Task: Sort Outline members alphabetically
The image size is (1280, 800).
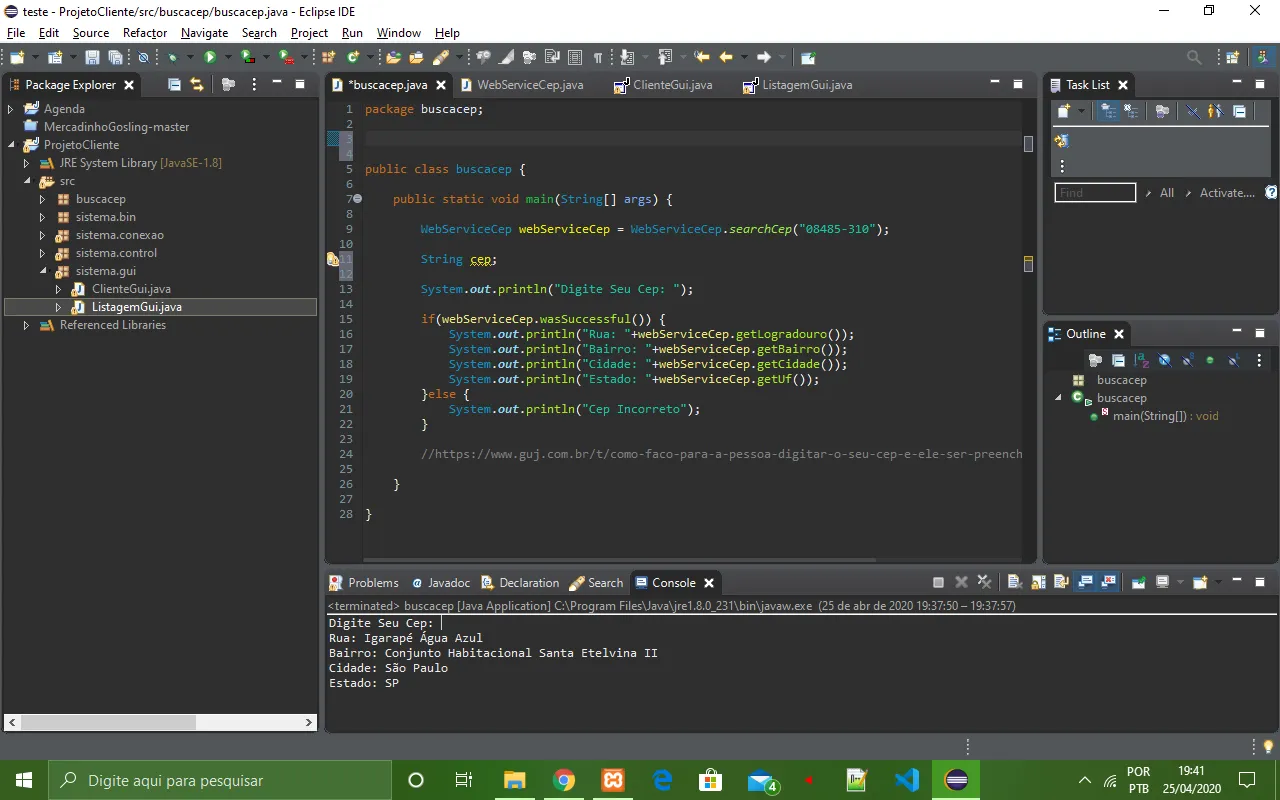Action: pyautogui.click(x=1142, y=360)
